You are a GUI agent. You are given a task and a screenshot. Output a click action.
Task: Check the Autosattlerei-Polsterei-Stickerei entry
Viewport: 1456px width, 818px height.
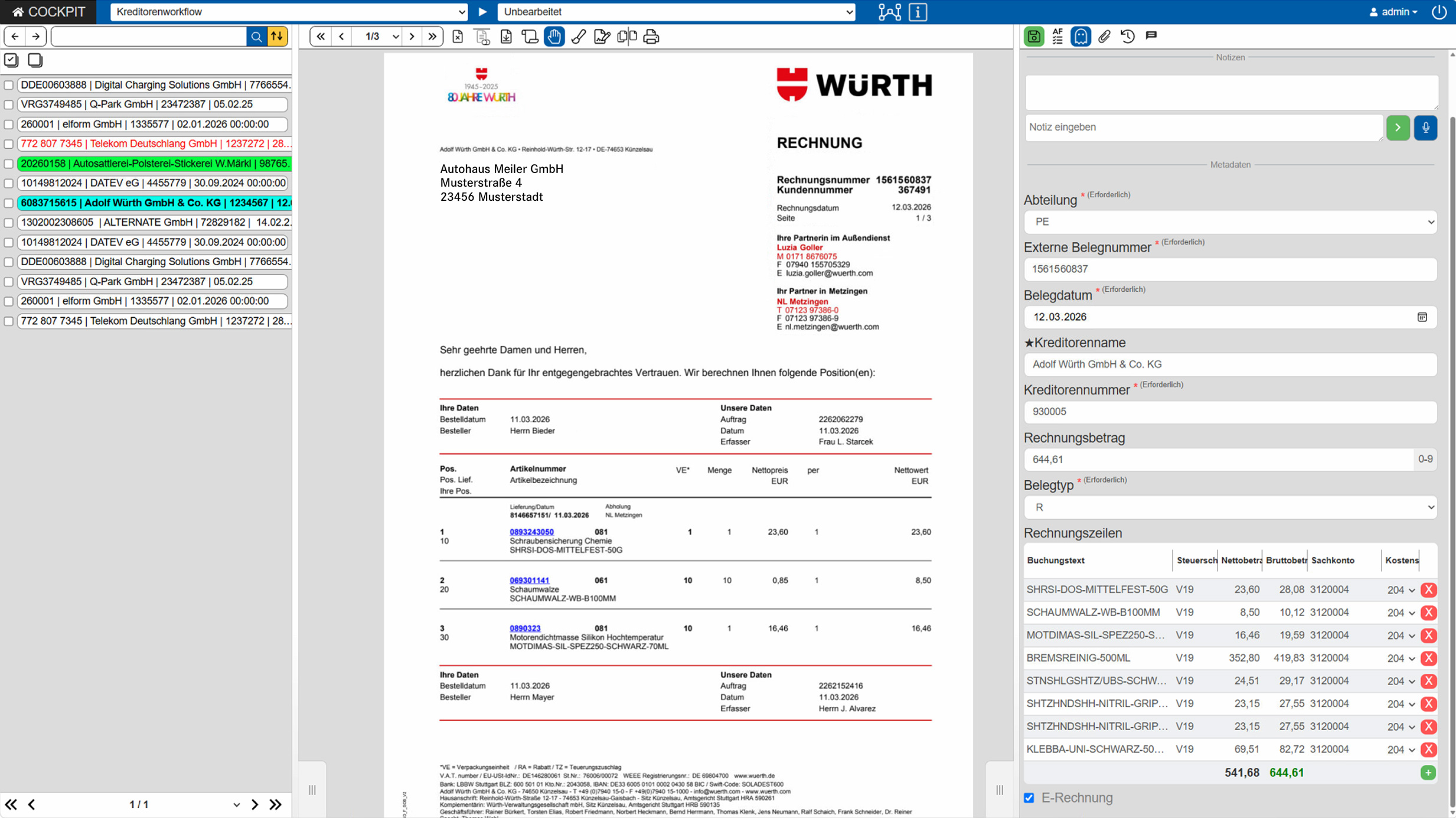(x=8, y=164)
